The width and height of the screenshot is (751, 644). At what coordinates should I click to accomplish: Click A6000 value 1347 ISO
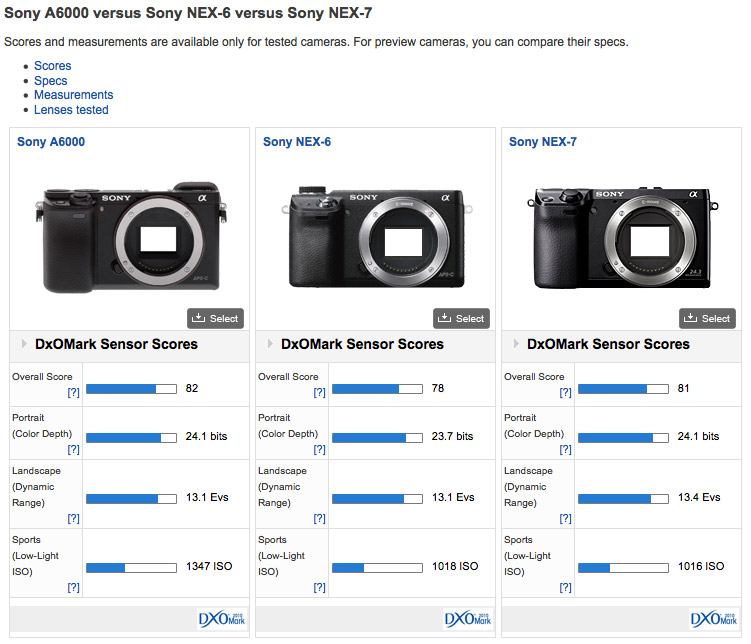click(209, 566)
